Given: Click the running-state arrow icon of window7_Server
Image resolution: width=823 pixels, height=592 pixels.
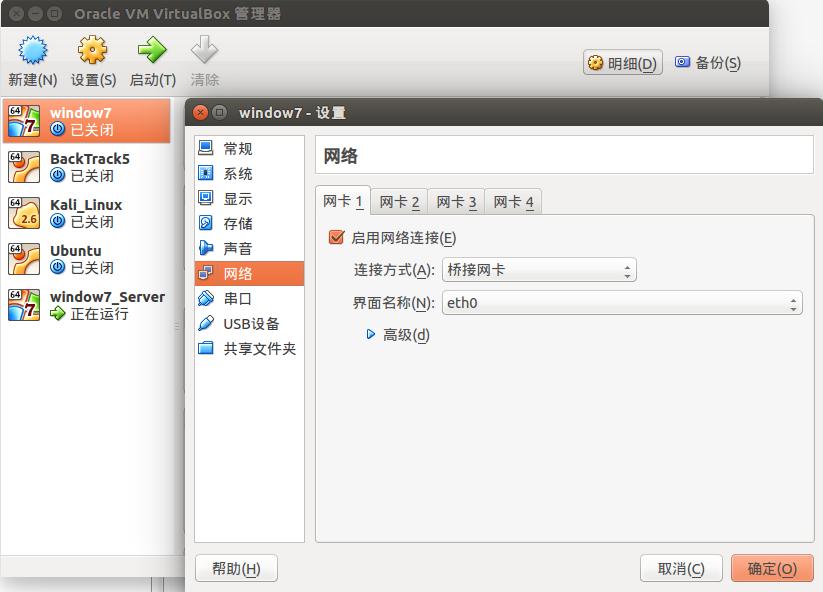Looking at the screenshot, I should coord(57,314).
